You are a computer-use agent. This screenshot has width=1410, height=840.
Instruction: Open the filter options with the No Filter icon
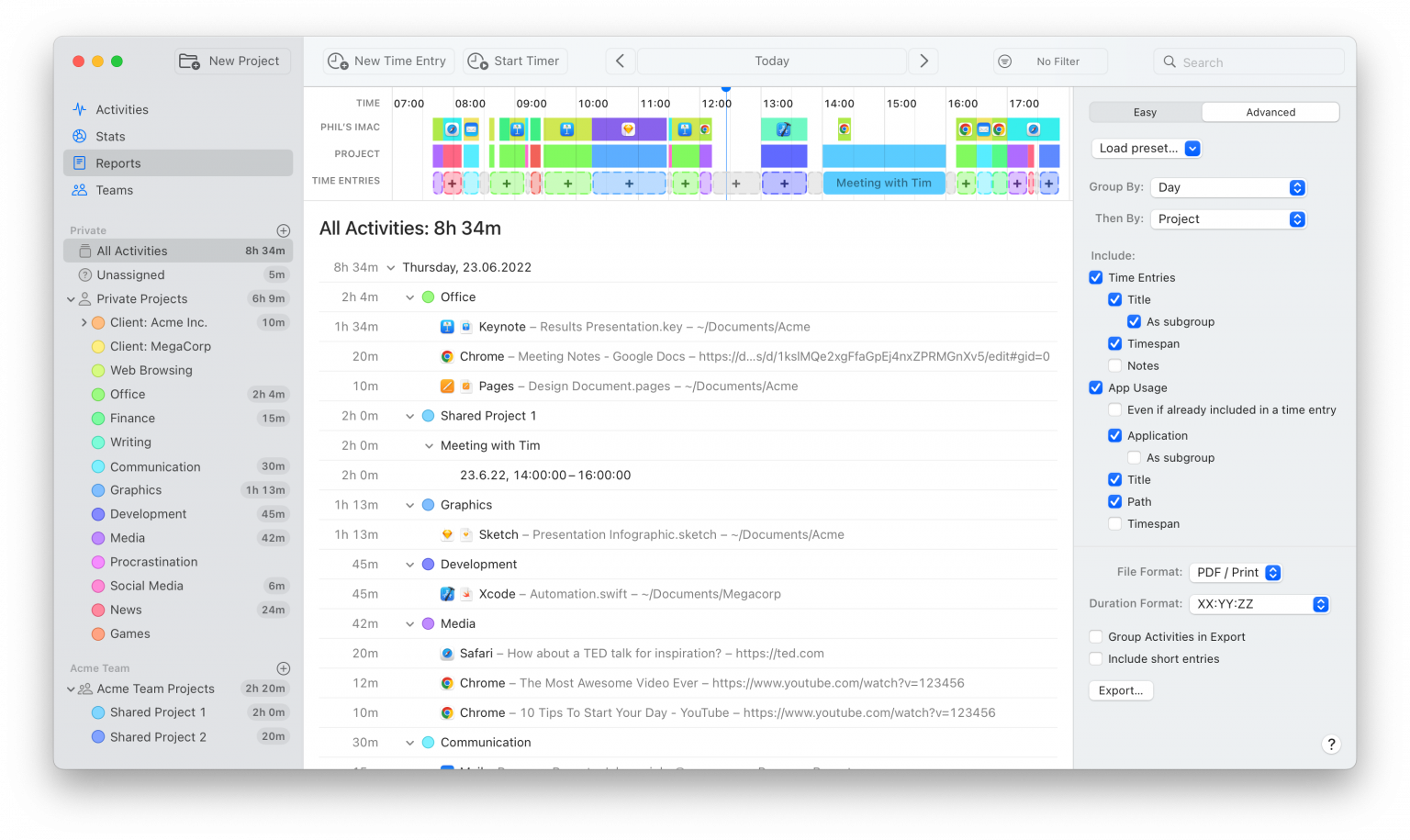(x=1003, y=61)
